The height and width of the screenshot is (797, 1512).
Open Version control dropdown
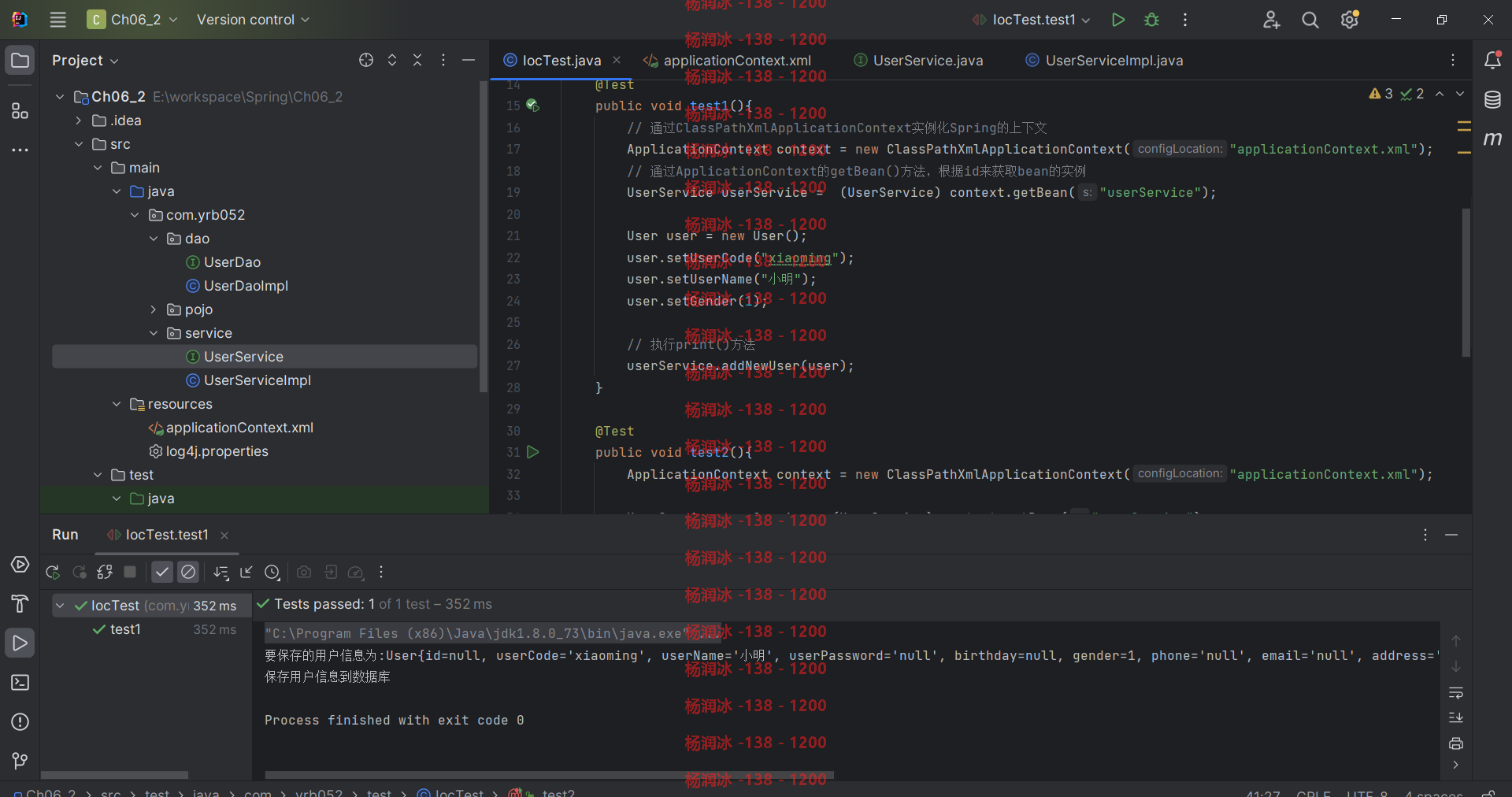click(x=253, y=20)
